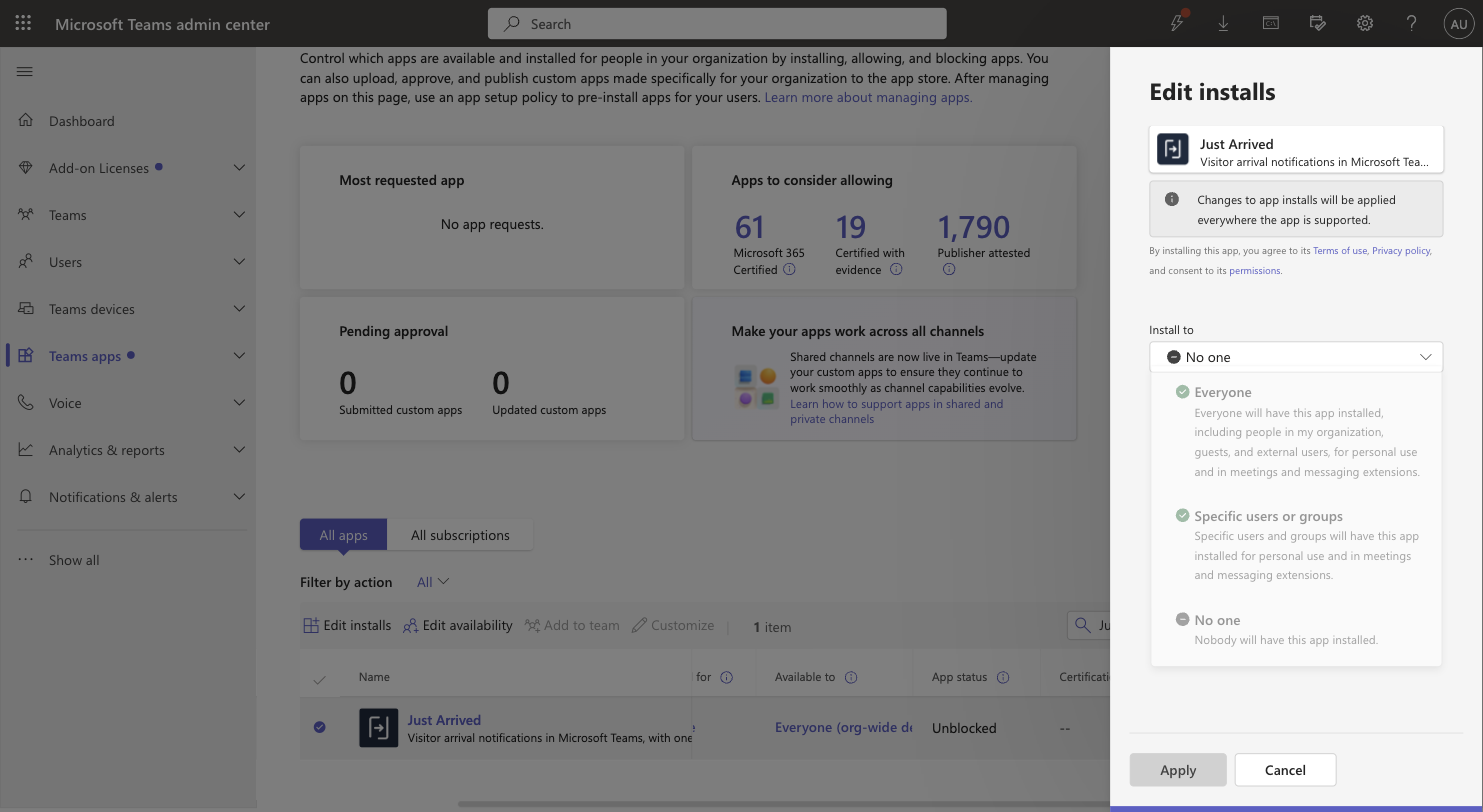Click the Apply button
This screenshot has width=1483, height=812.
point(1178,770)
